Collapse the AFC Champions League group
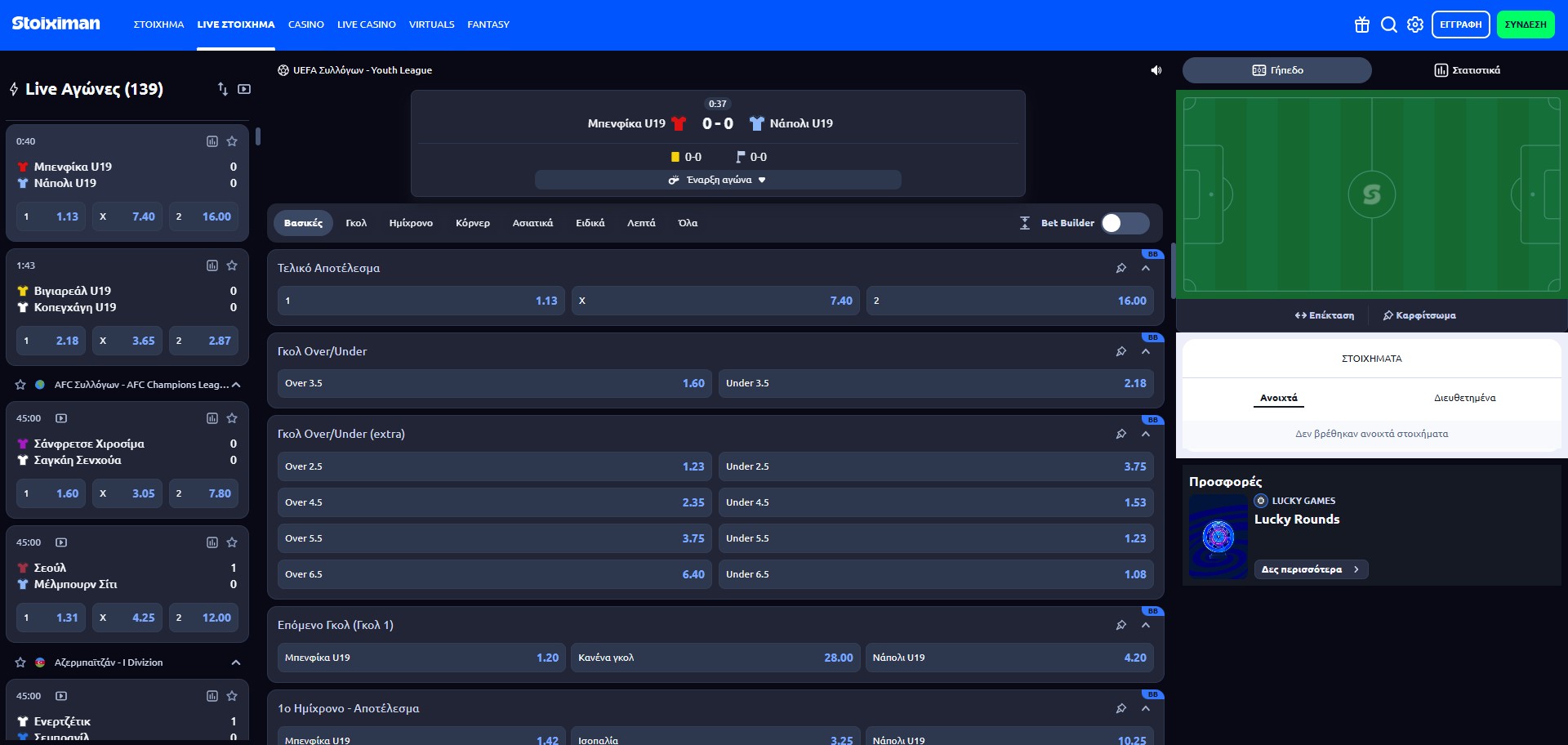1568x745 pixels. point(236,385)
